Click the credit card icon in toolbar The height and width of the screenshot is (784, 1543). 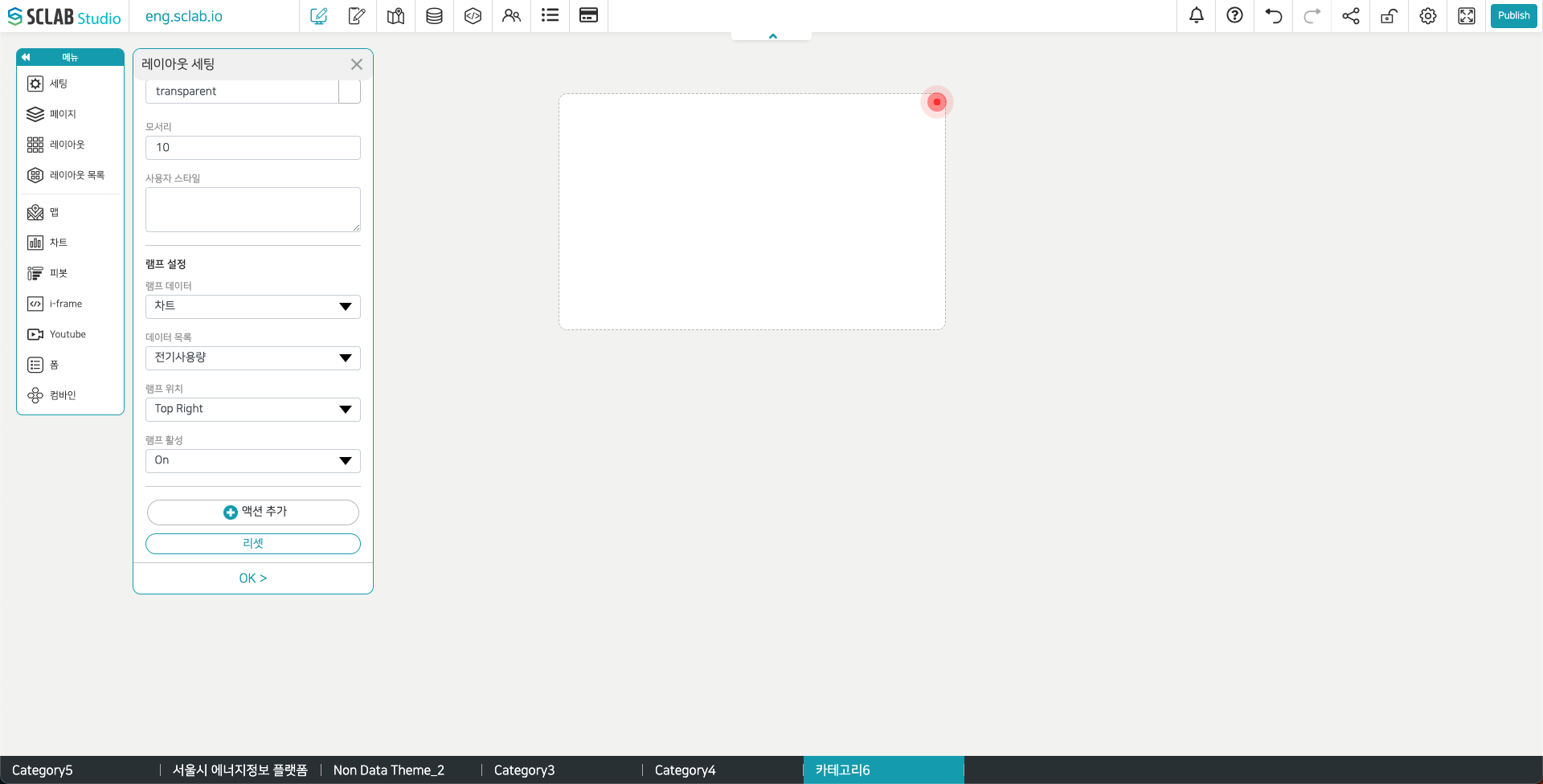click(x=588, y=16)
